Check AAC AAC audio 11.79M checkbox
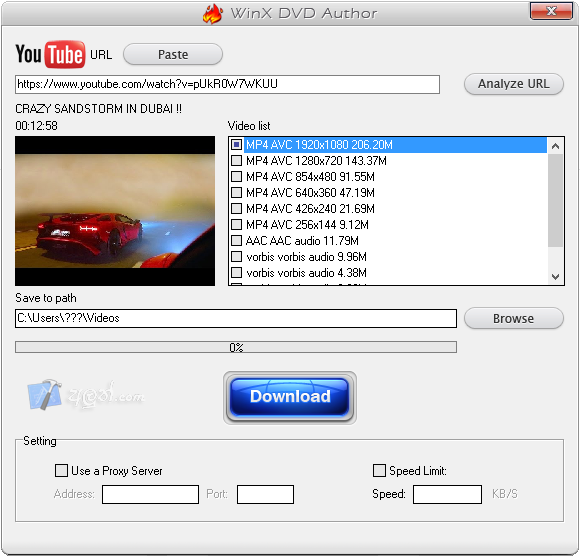Viewport: 580px width, 557px height. [237, 240]
